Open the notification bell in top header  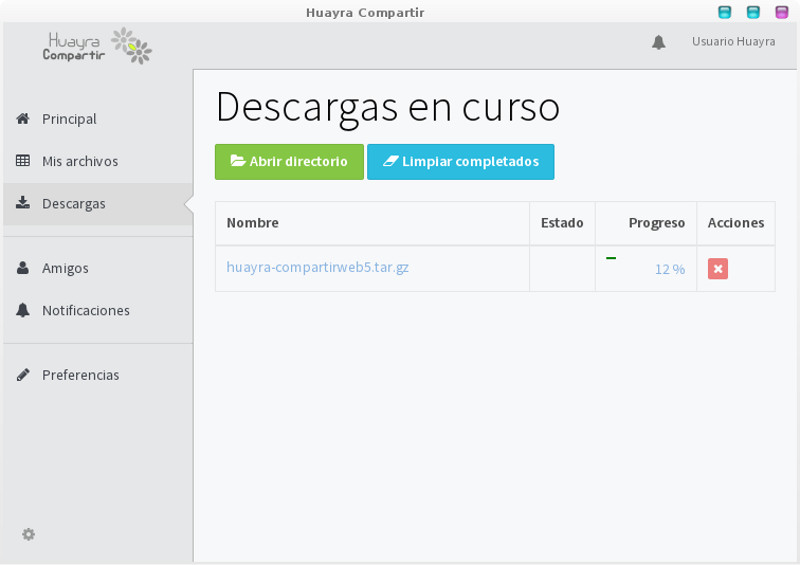(659, 42)
